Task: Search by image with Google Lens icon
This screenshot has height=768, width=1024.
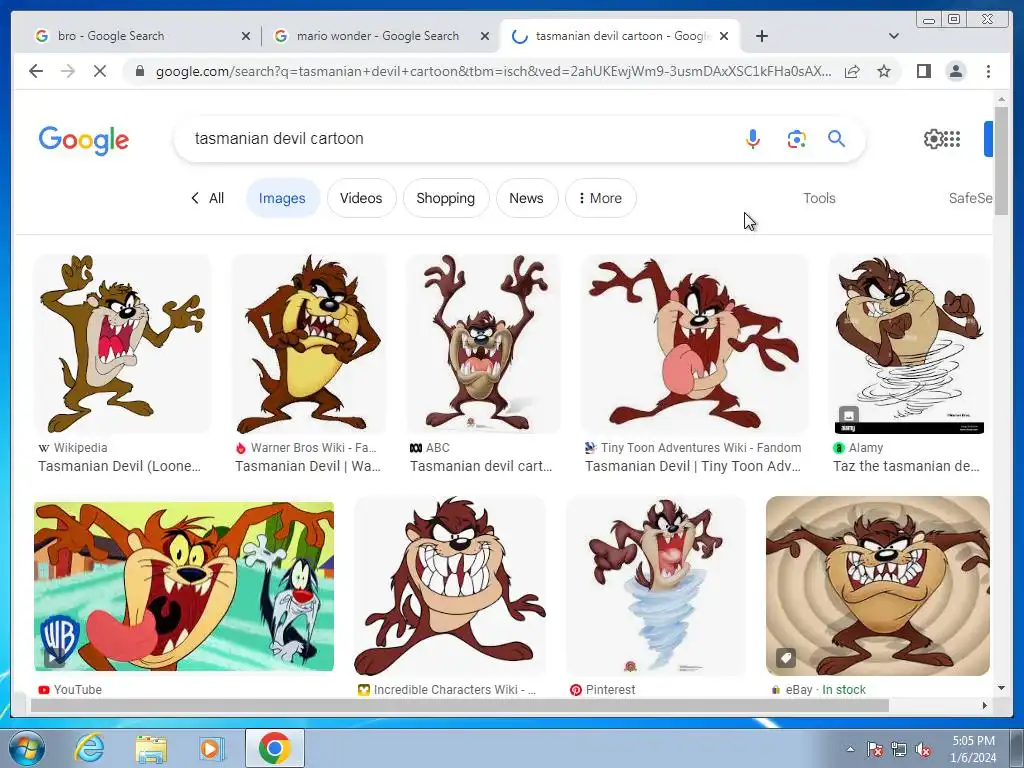Action: (x=796, y=139)
